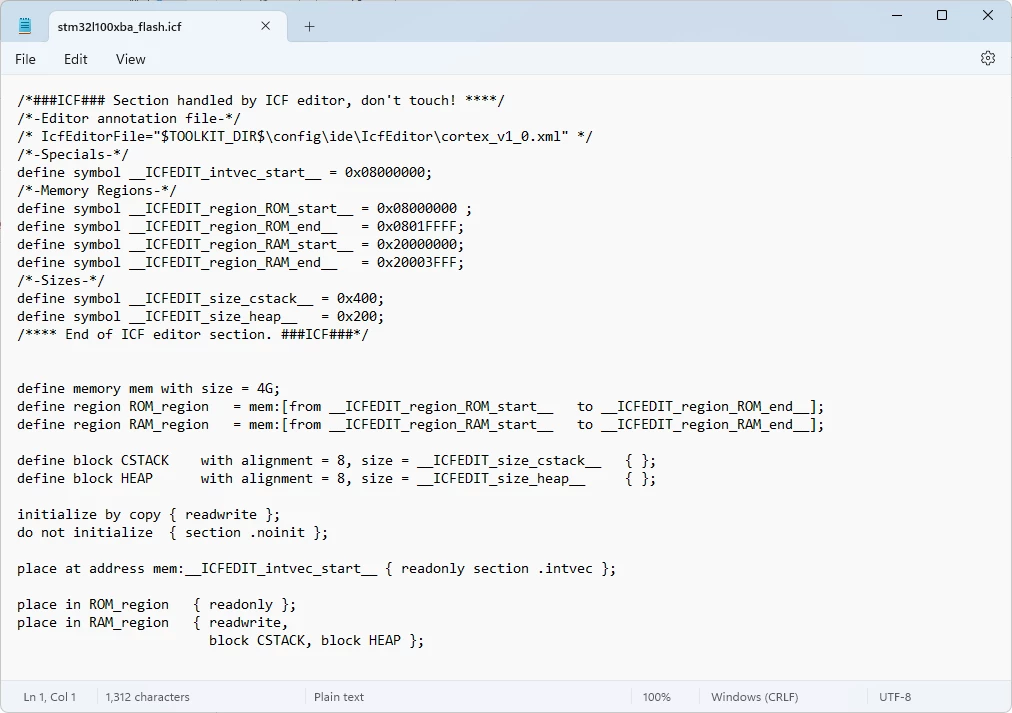Click the /*-Memory Regions-*/ comment line
Image resolution: width=1012 pixels, height=713 pixels.
(x=97, y=190)
